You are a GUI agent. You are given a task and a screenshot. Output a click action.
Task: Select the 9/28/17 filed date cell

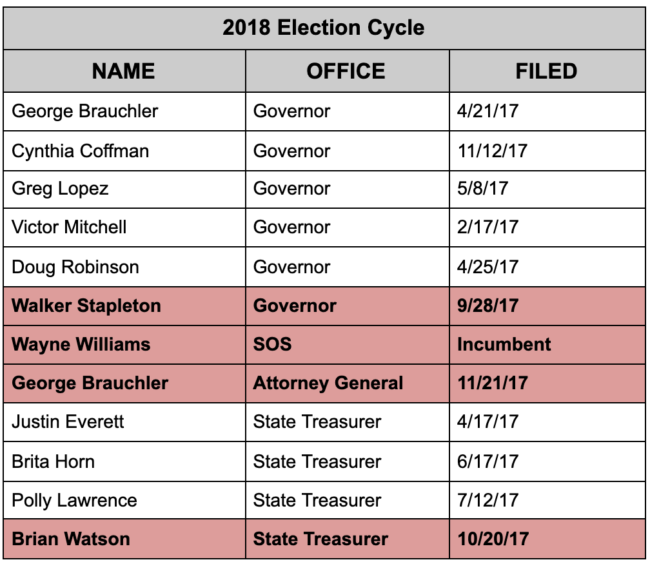coord(488,305)
